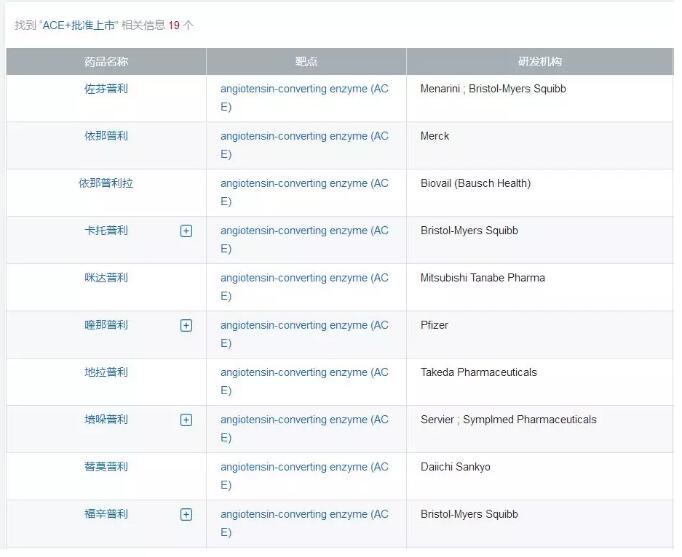Expand the 培哚普利 row plus icon

coord(186,420)
